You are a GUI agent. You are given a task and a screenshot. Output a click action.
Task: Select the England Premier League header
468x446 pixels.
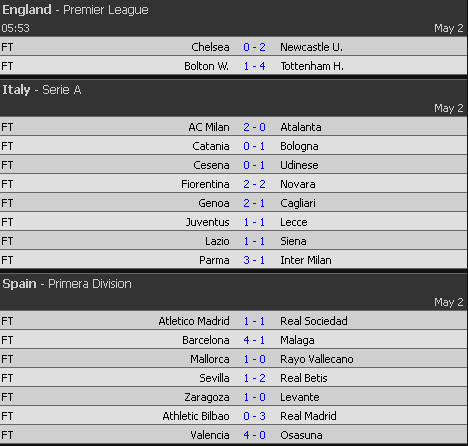coord(75,10)
